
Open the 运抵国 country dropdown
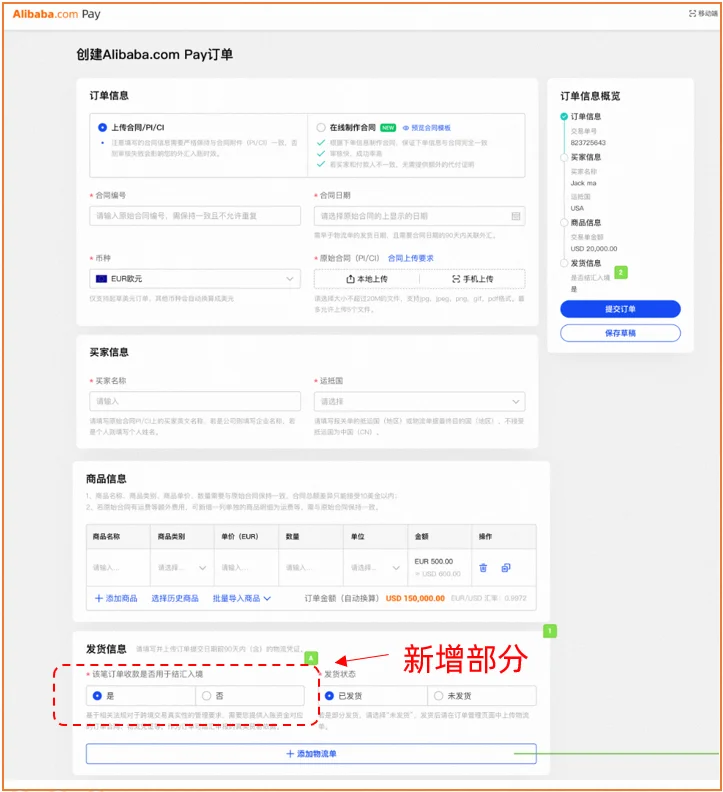click(x=419, y=402)
